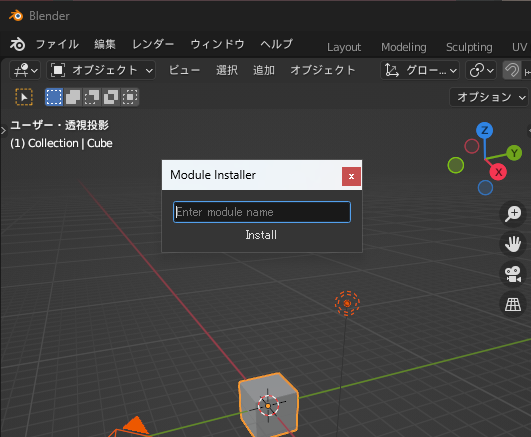This screenshot has height=437, width=531.
Task: Choose the invert selection mode
Action: point(111,97)
